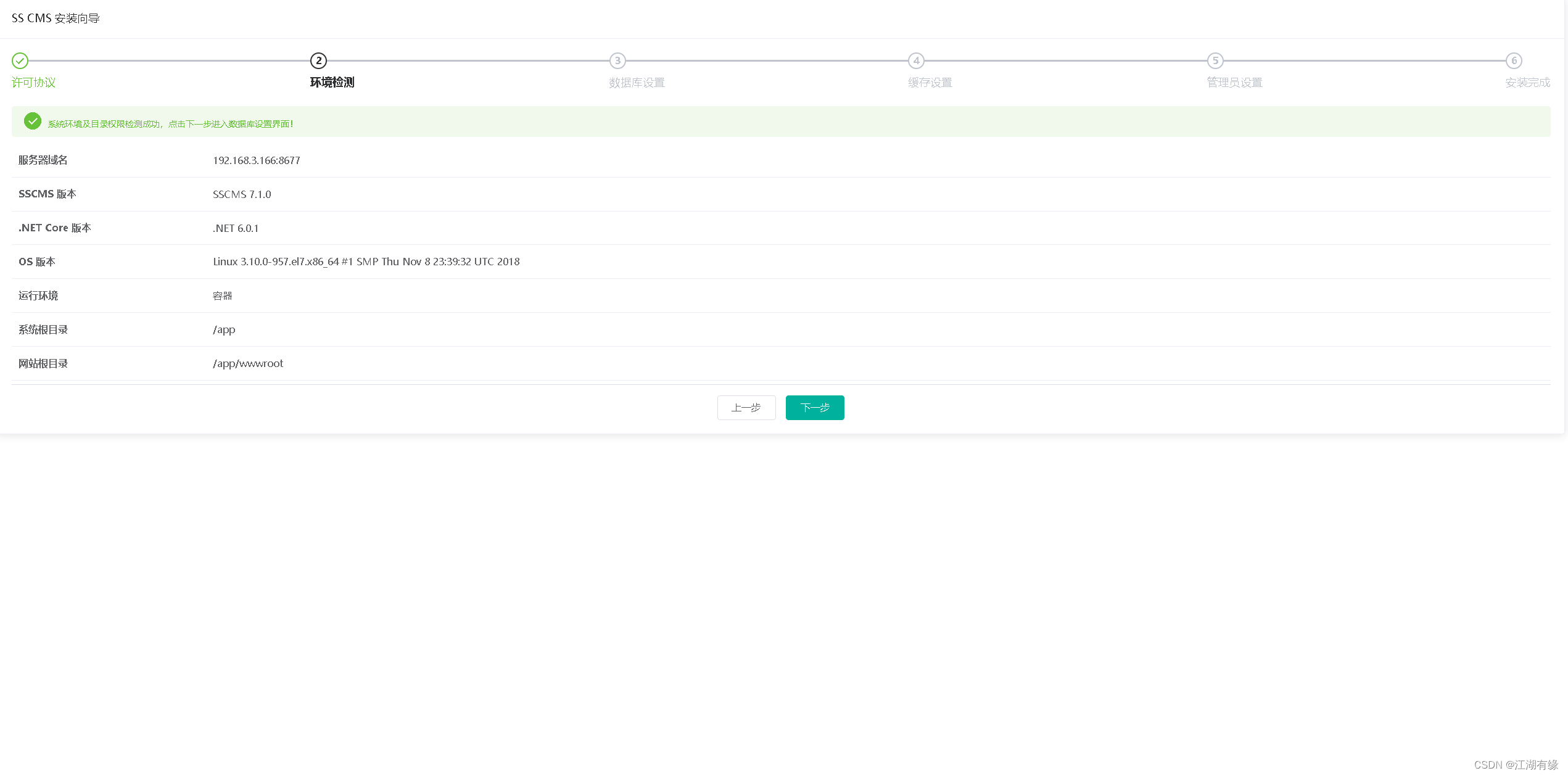The height and width of the screenshot is (776, 1568).
Task: Select the 管理员设置 step label
Action: tap(1234, 83)
